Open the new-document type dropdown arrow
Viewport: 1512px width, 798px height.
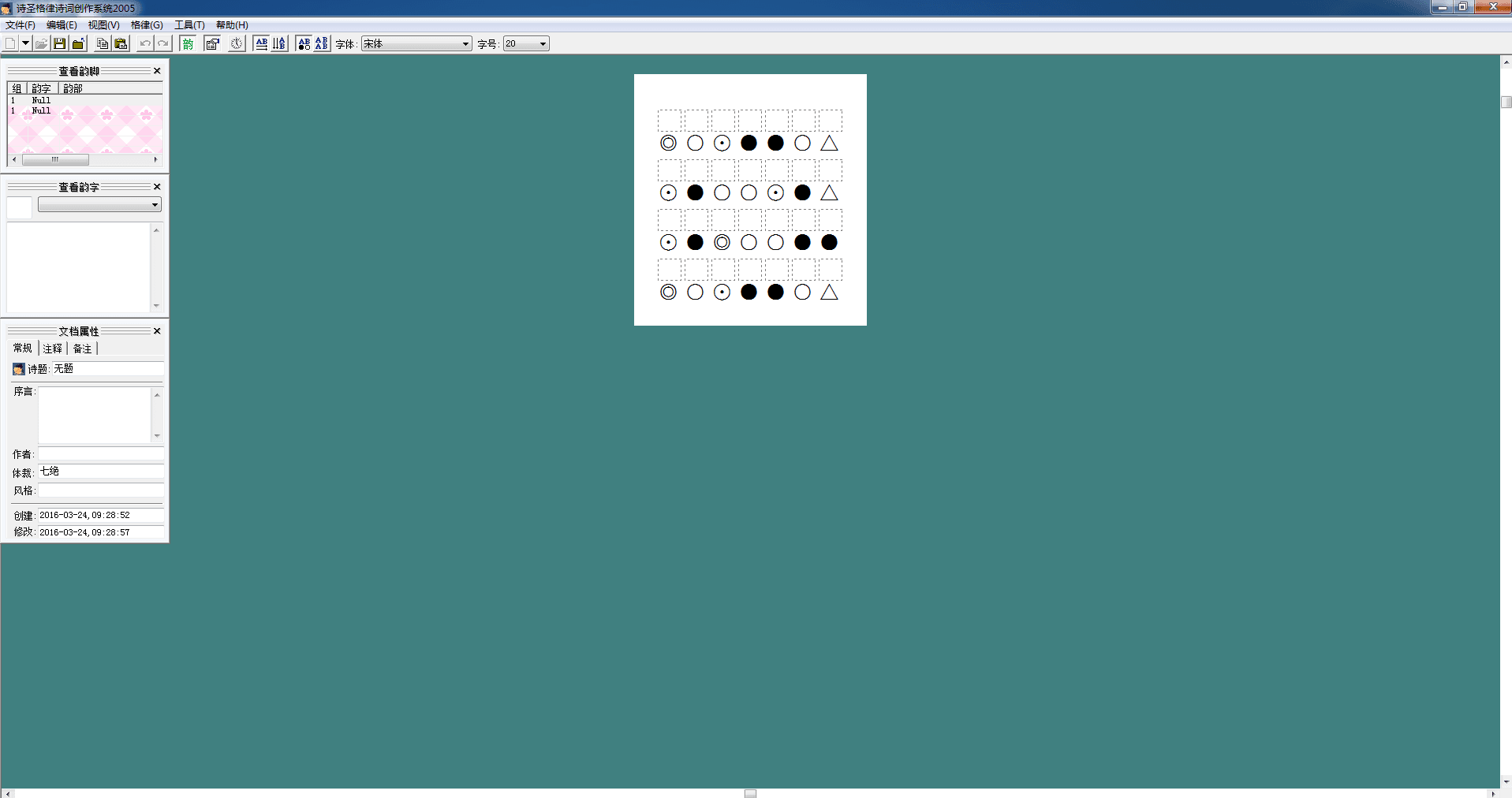[x=25, y=43]
